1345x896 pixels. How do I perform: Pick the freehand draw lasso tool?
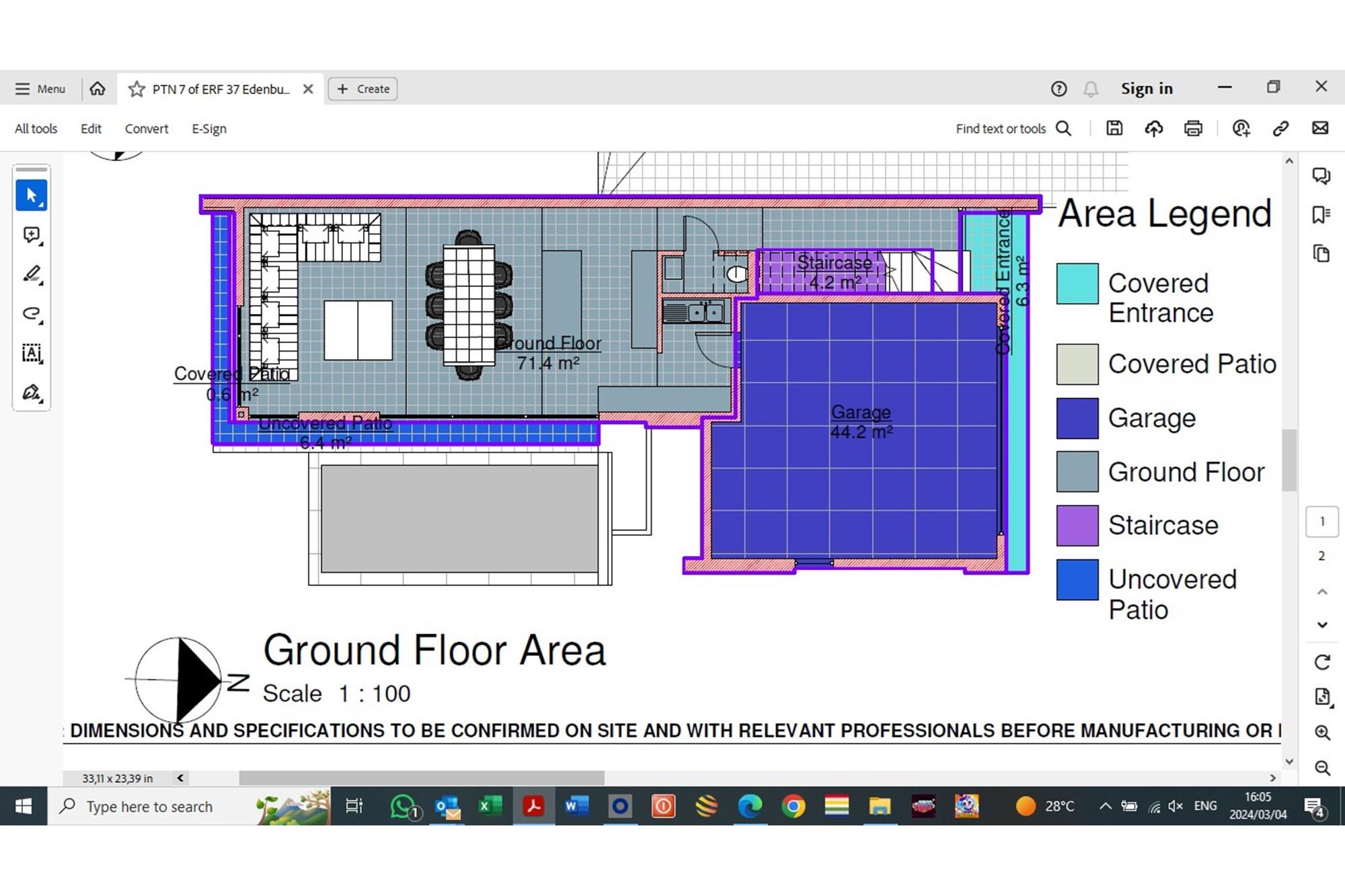[x=31, y=313]
